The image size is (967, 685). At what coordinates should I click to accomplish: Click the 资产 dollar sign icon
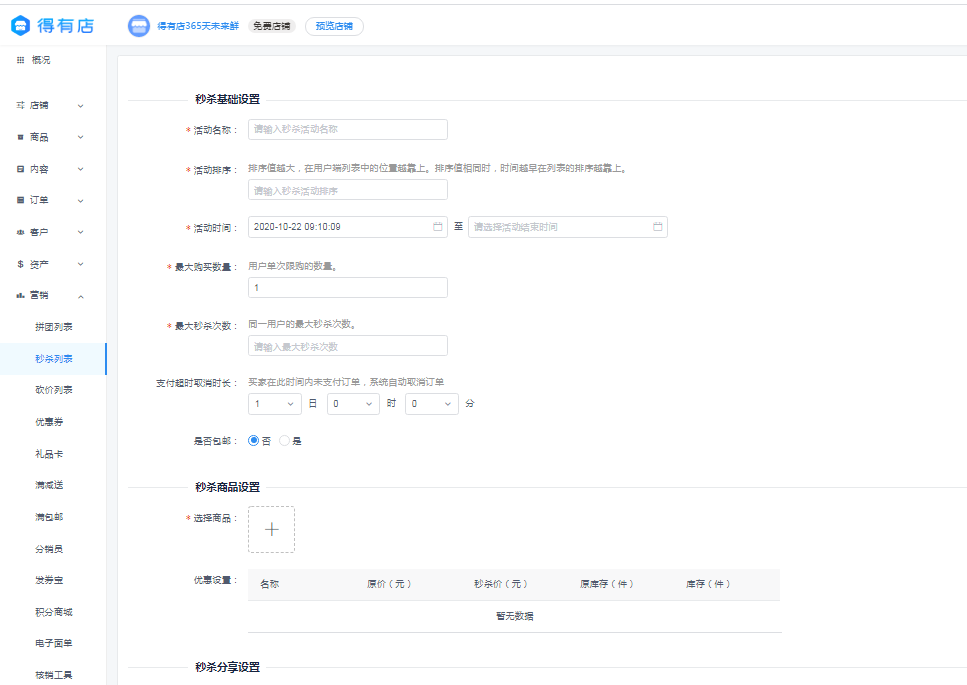[x=20, y=264]
